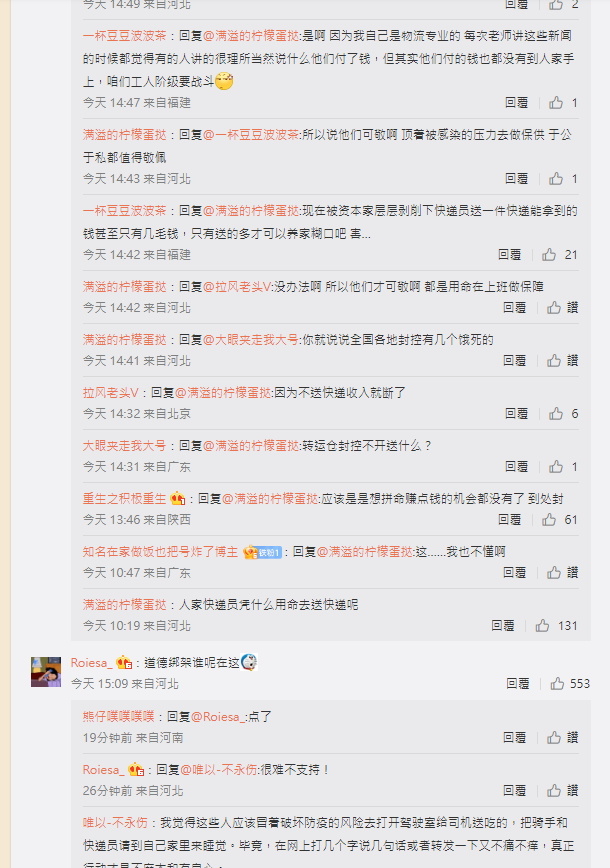Reply to Roiesa_'s 15:09 comment

click(x=518, y=684)
